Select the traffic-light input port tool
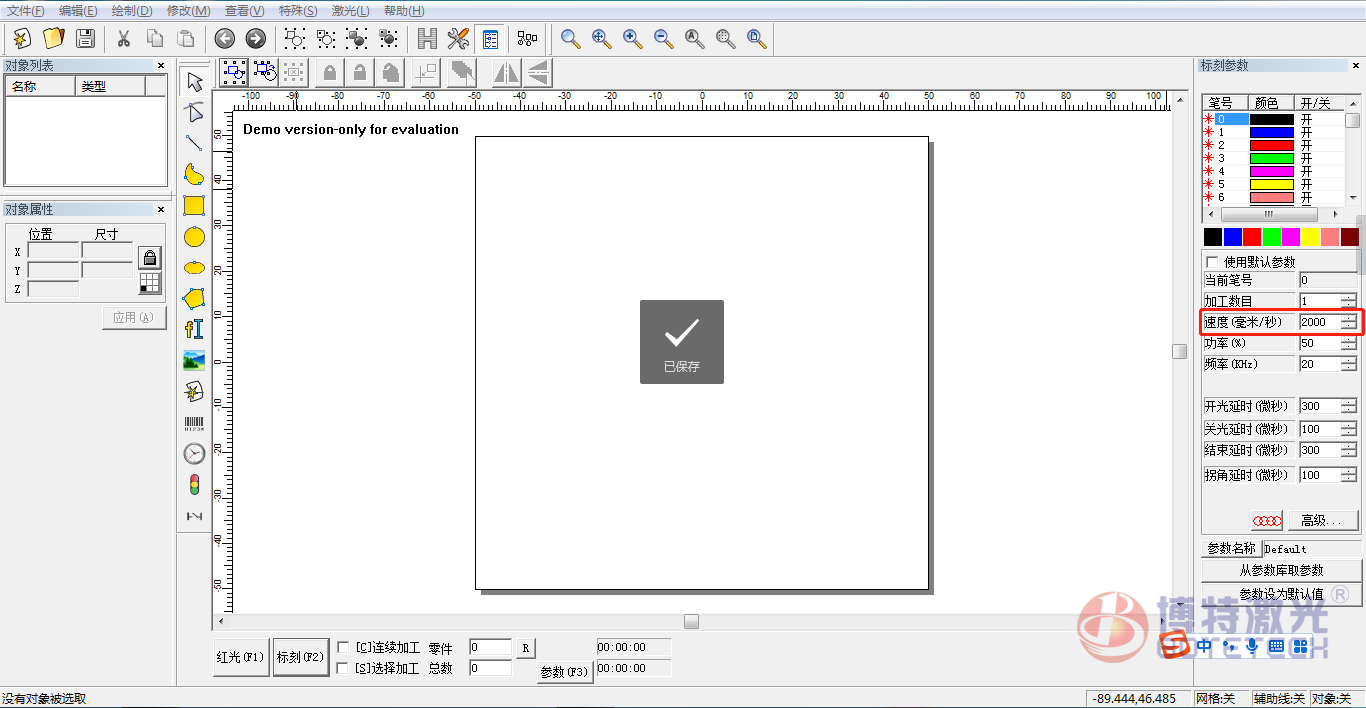 (x=194, y=485)
